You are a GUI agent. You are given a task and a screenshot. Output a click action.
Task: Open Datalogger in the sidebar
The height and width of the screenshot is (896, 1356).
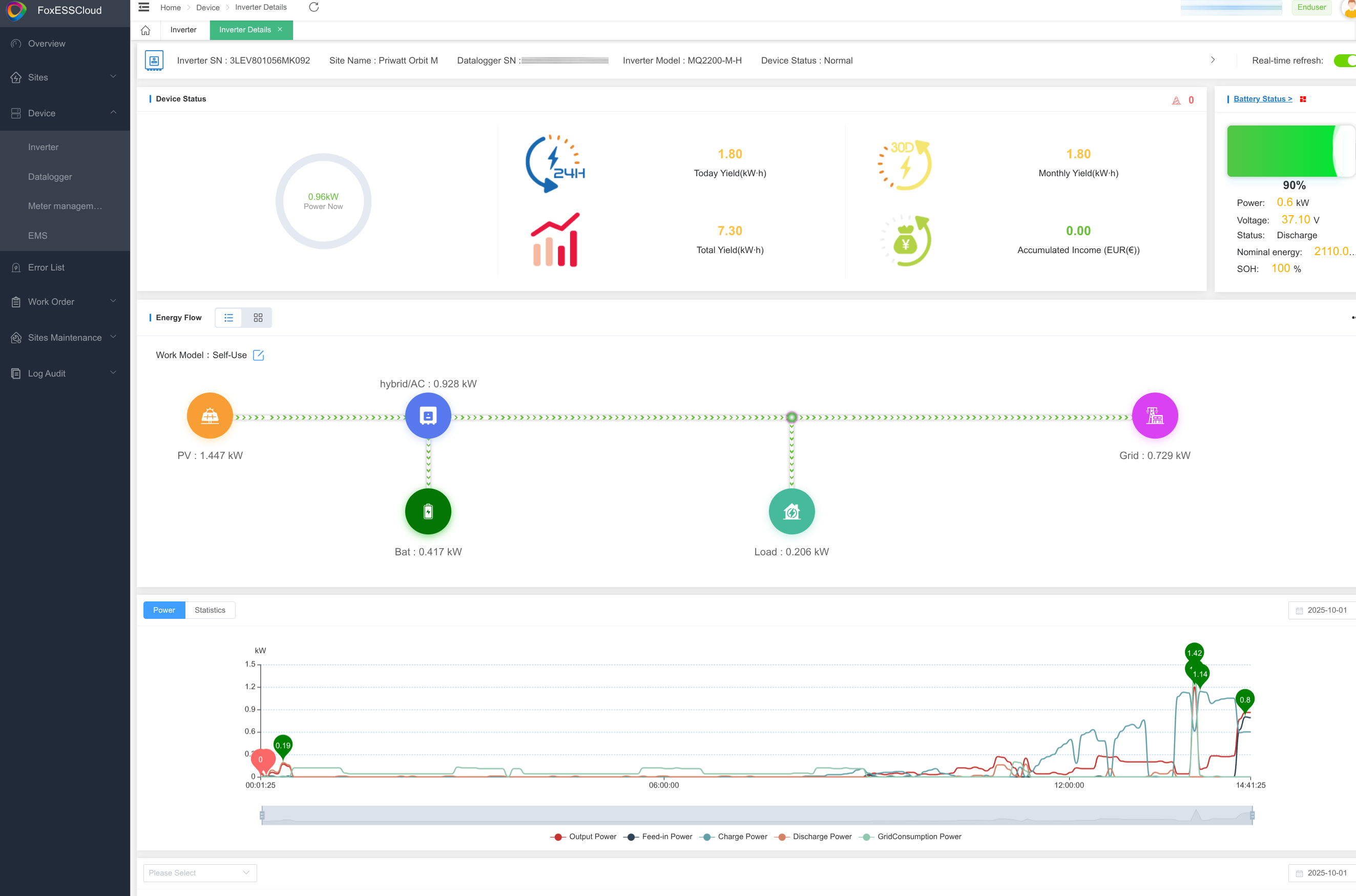pos(50,177)
